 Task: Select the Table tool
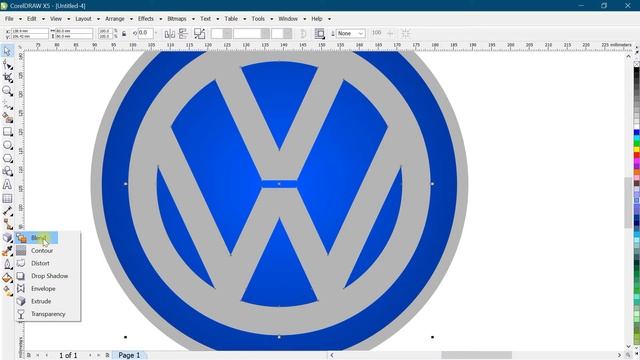pyautogui.click(x=7, y=198)
